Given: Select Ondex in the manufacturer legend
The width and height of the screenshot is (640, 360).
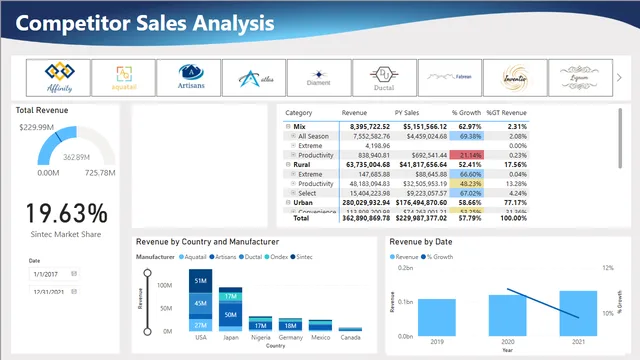Looking at the screenshot, I should (x=276, y=257).
